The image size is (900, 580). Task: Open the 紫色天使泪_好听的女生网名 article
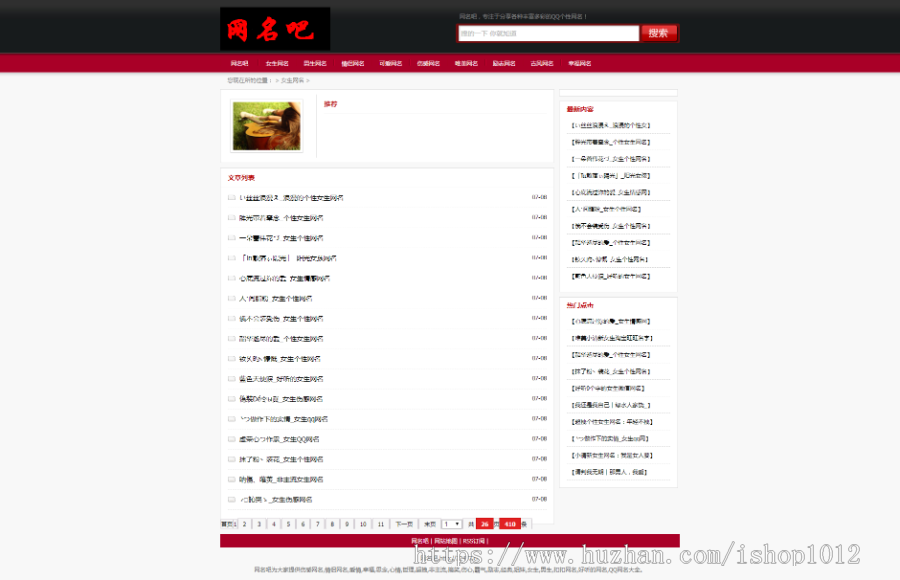[x=281, y=379]
